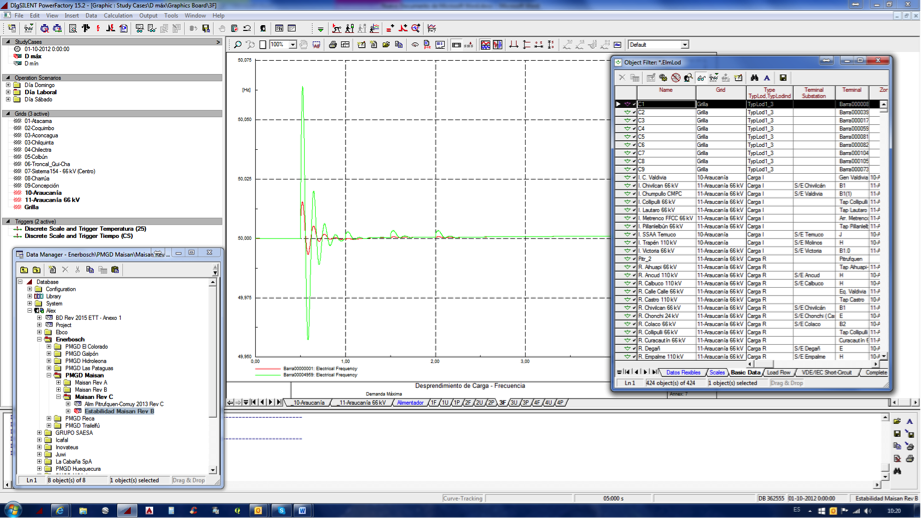Image resolution: width=921 pixels, height=518 pixels.
Task: Click binoculars find icon in Object Filter
Action: tap(754, 78)
